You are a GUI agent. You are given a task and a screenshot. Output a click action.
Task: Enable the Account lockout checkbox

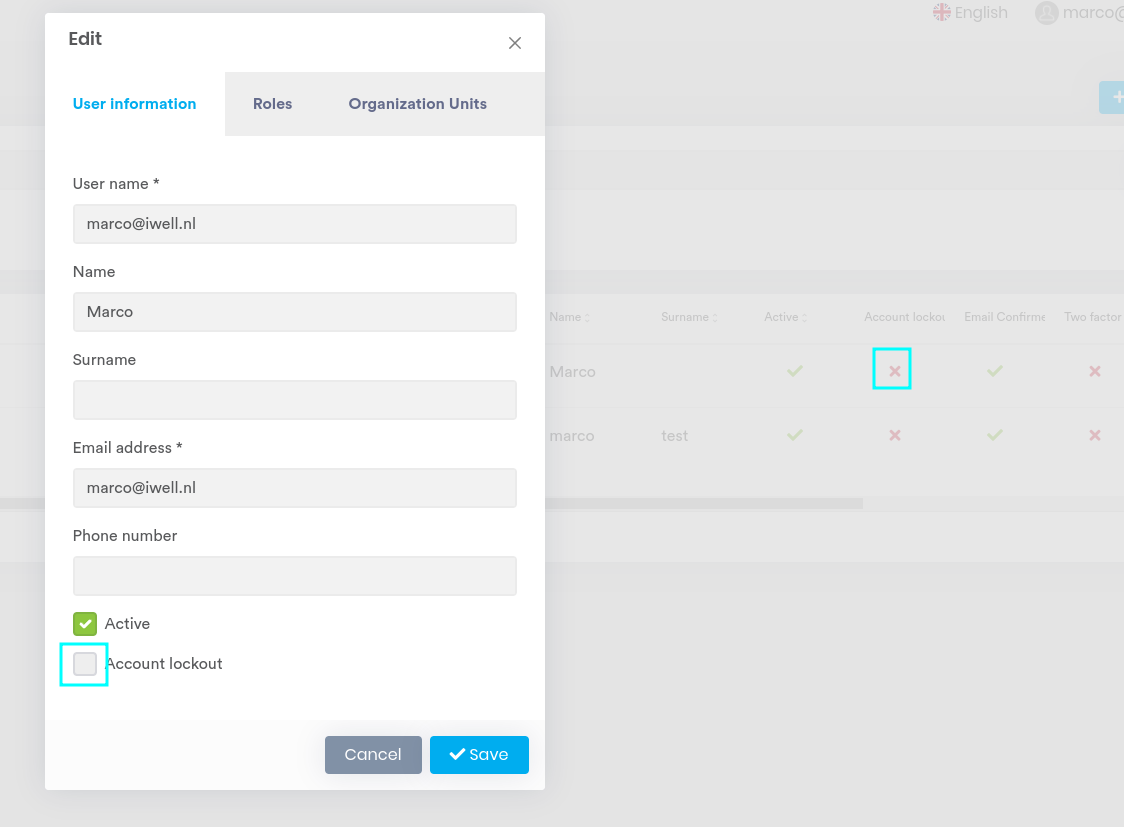(x=85, y=663)
